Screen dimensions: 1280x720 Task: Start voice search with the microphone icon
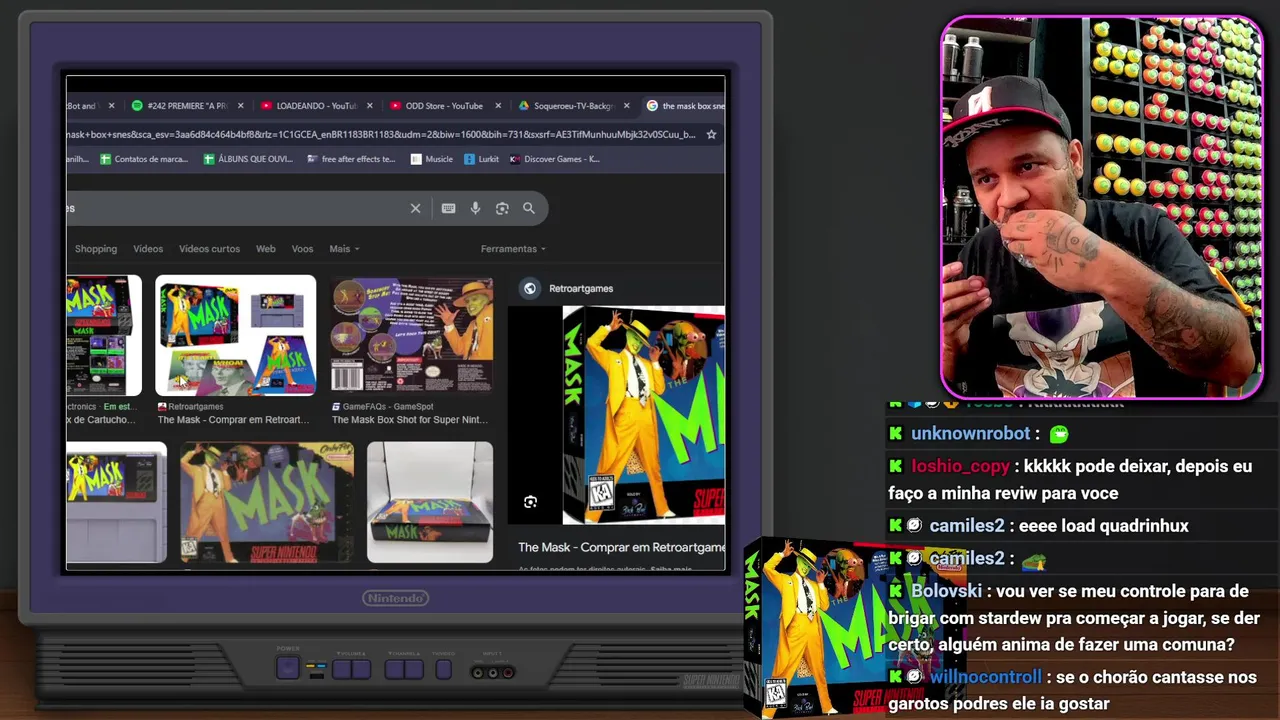tap(475, 208)
